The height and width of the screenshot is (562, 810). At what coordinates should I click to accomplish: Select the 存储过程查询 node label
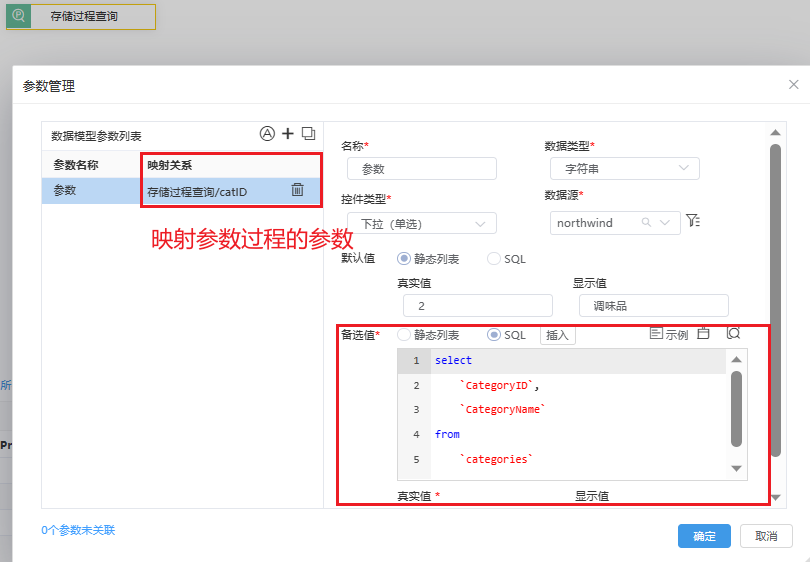(x=84, y=17)
